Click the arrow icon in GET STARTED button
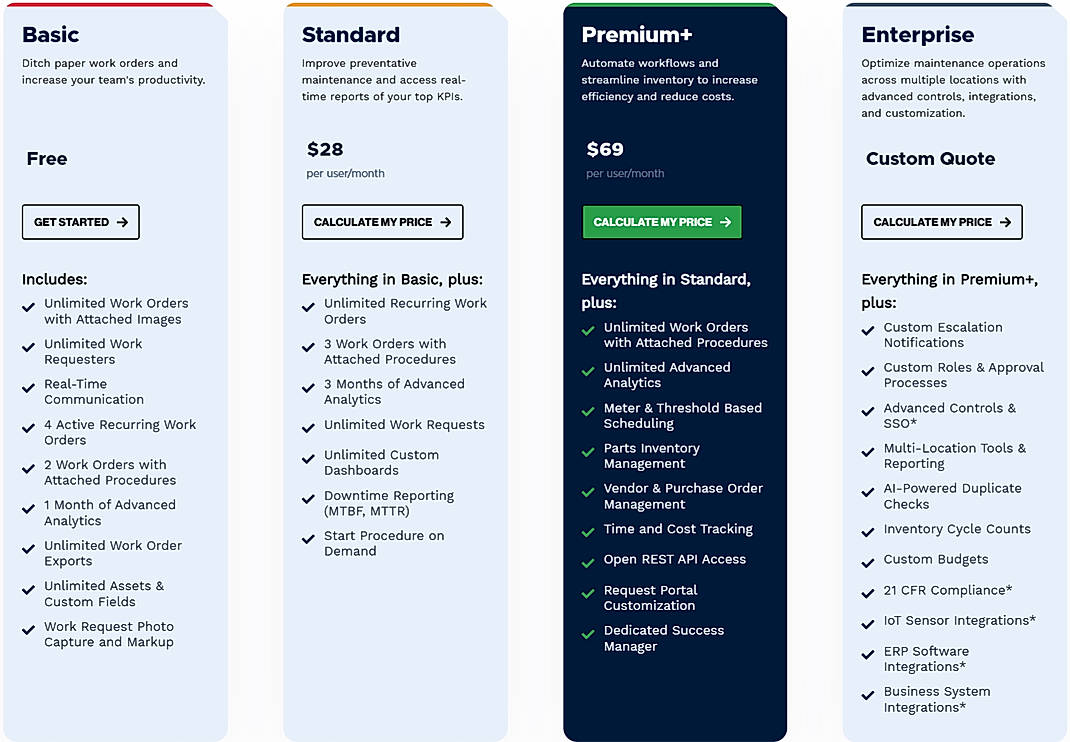1070x742 pixels. pos(123,222)
